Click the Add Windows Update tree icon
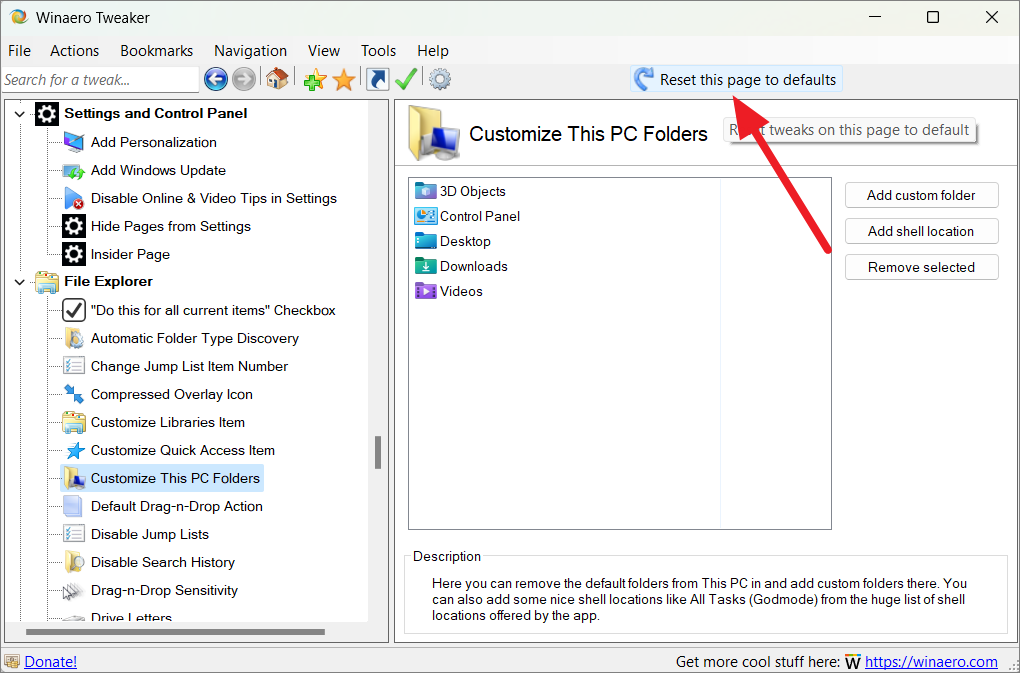Image resolution: width=1020 pixels, height=673 pixels. [74, 170]
